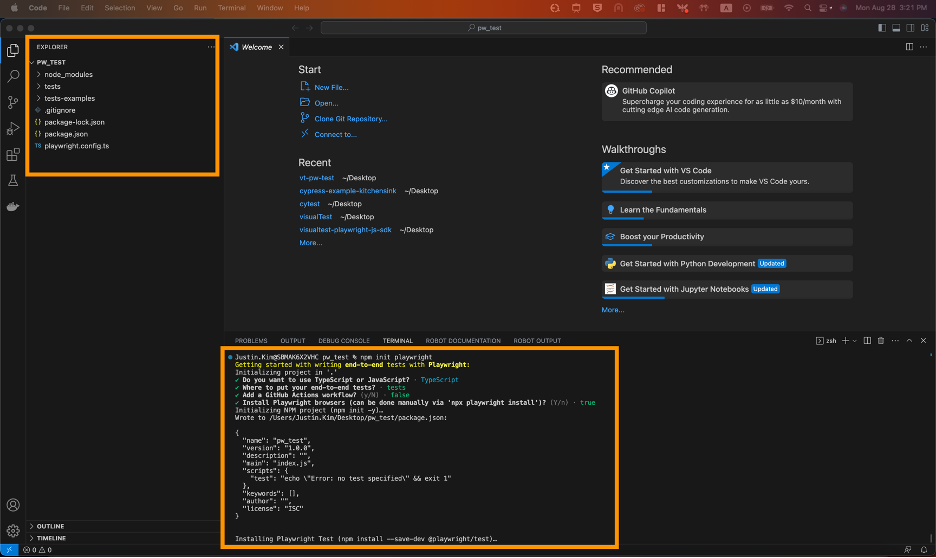Open the Source Control view
This screenshot has width=936, height=558.
pos(13,102)
